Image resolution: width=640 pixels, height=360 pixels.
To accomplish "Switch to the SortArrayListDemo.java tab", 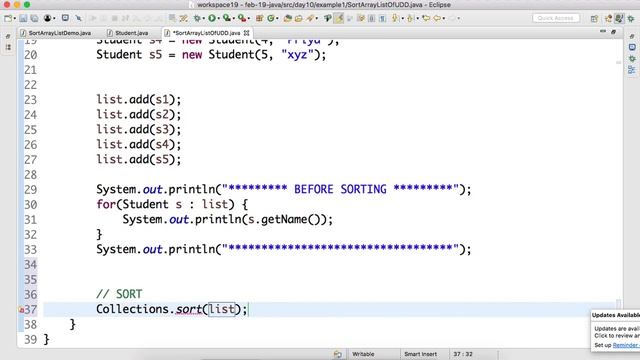I will point(56,33).
